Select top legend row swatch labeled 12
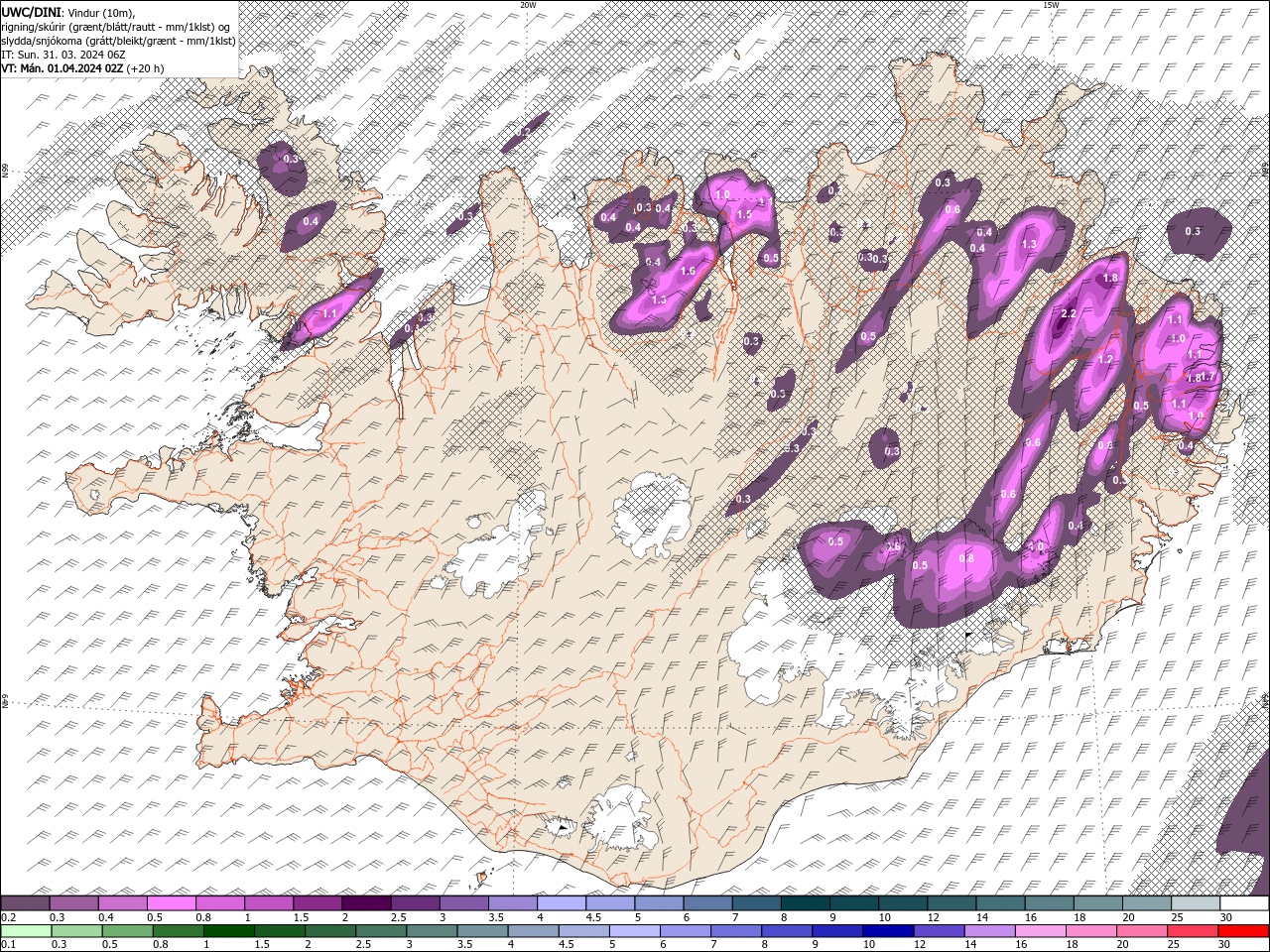The image size is (1270, 952). click(x=951, y=903)
